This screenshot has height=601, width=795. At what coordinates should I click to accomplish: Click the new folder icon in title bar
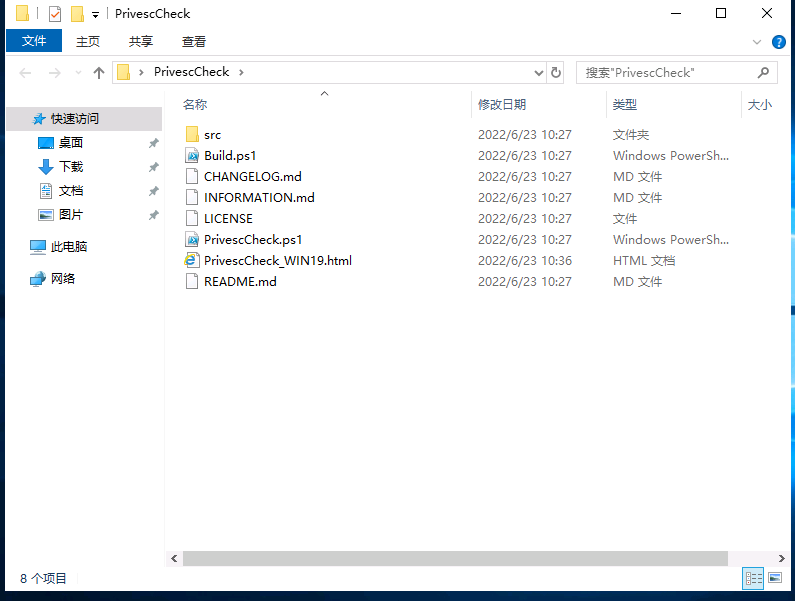coord(77,14)
